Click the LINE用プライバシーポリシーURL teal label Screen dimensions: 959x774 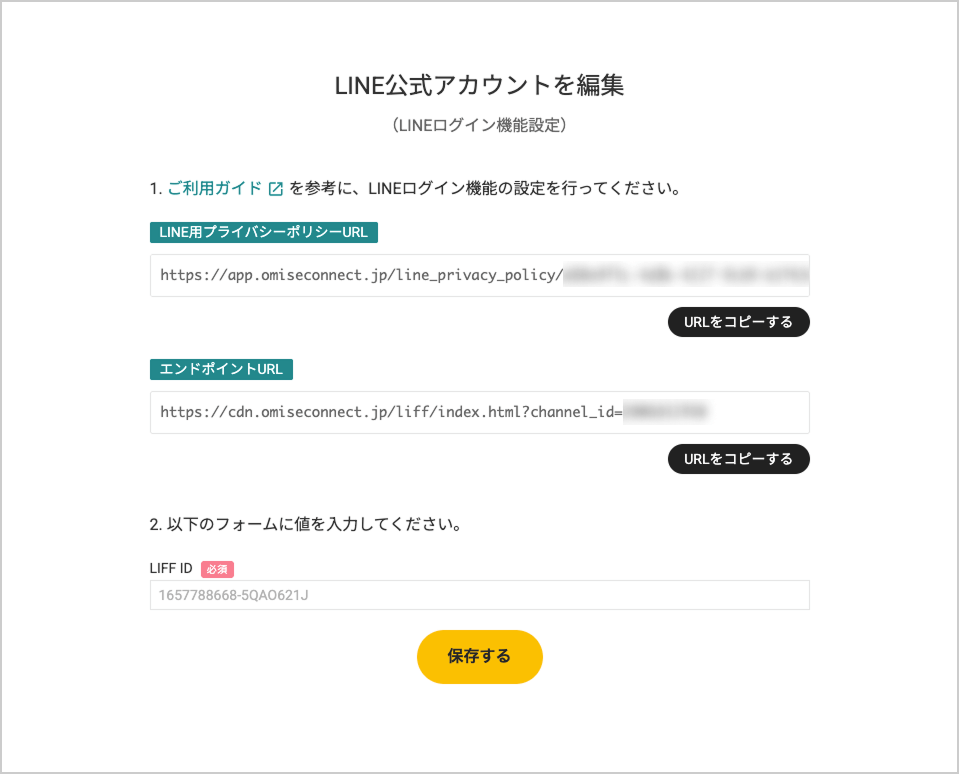pyautogui.click(x=264, y=232)
